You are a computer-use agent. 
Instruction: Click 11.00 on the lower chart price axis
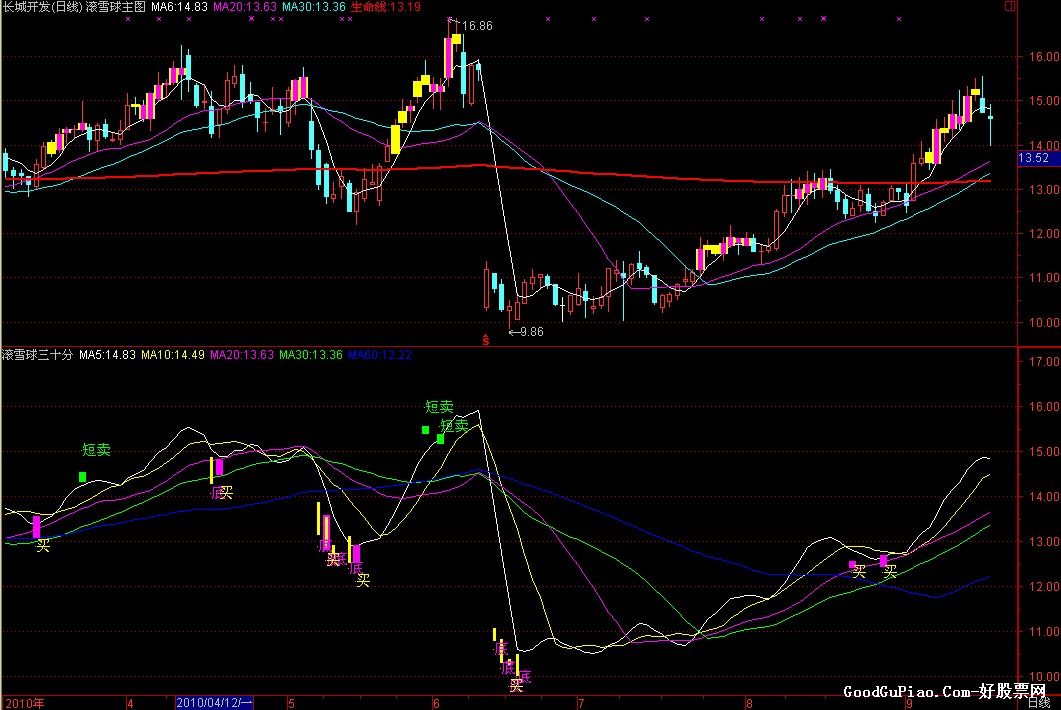[1043, 631]
